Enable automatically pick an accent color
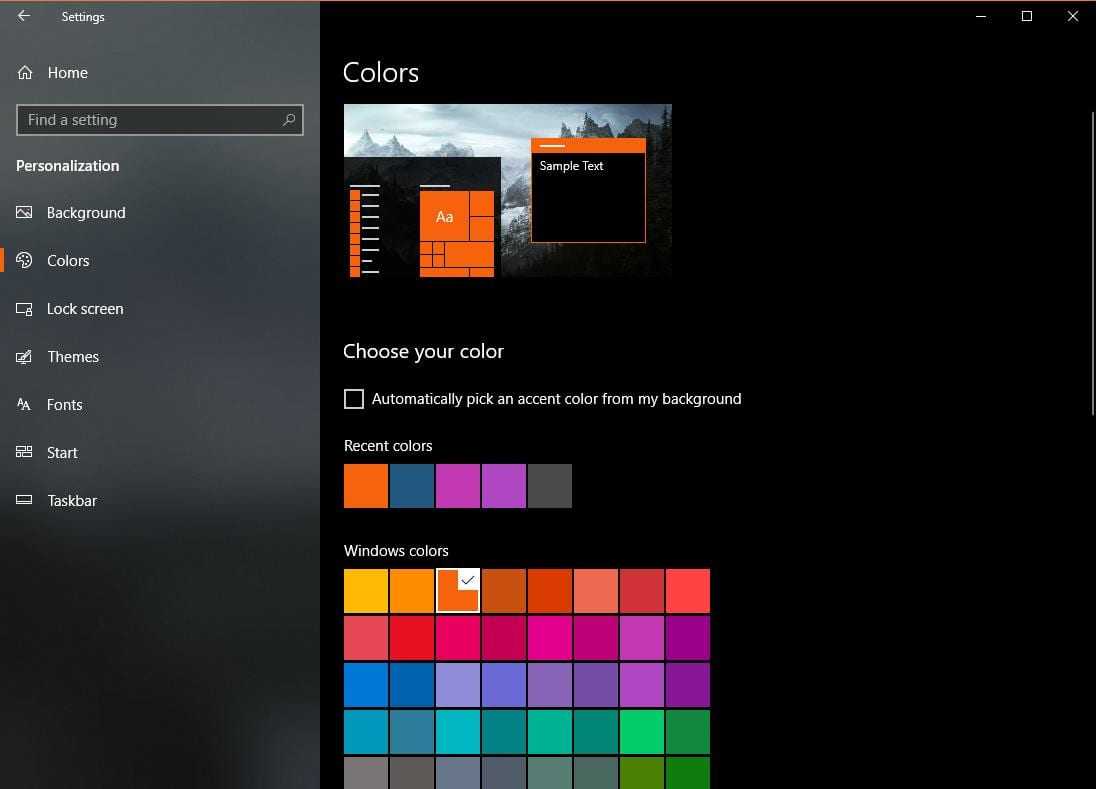 (354, 399)
